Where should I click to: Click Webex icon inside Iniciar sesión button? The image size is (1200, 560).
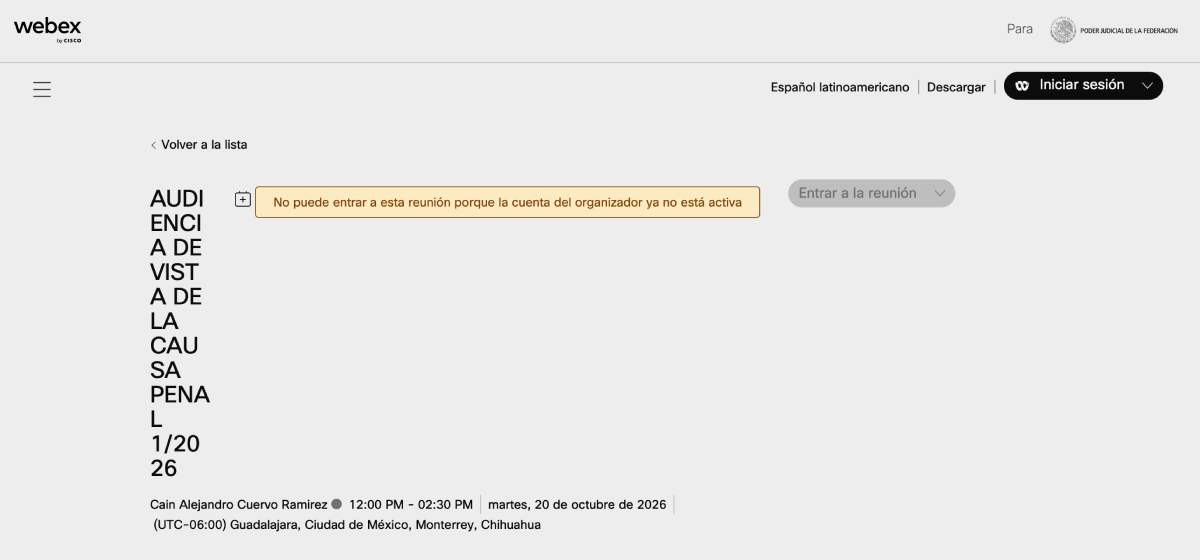click(1022, 86)
